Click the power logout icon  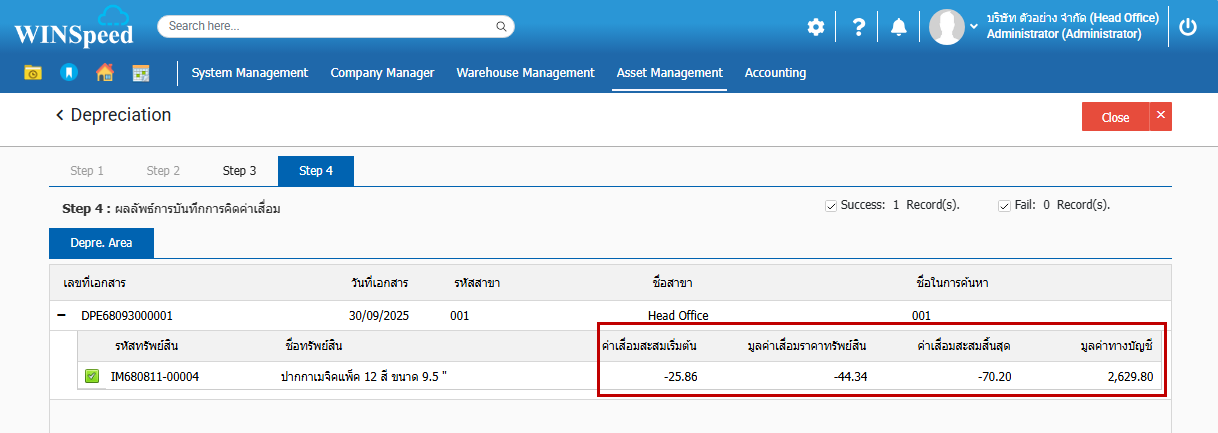point(1188,27)
